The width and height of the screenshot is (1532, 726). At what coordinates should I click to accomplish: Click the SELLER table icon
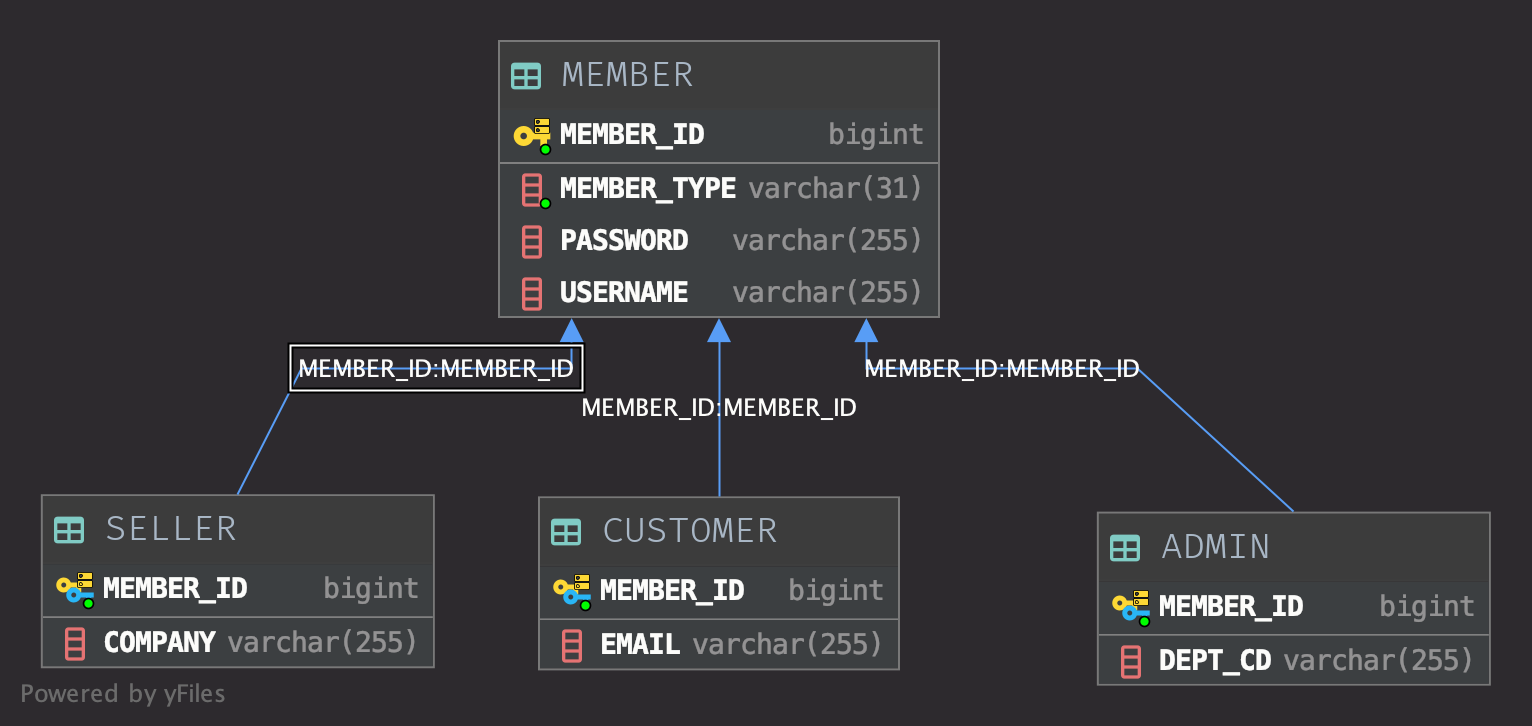pyautogui.click(x=69, y=530)
